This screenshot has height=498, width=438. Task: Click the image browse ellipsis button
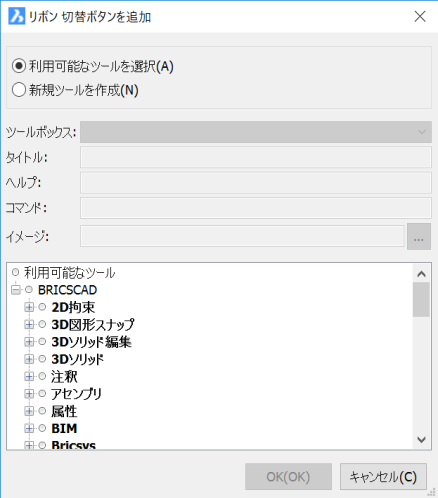[x=419, y=237]
